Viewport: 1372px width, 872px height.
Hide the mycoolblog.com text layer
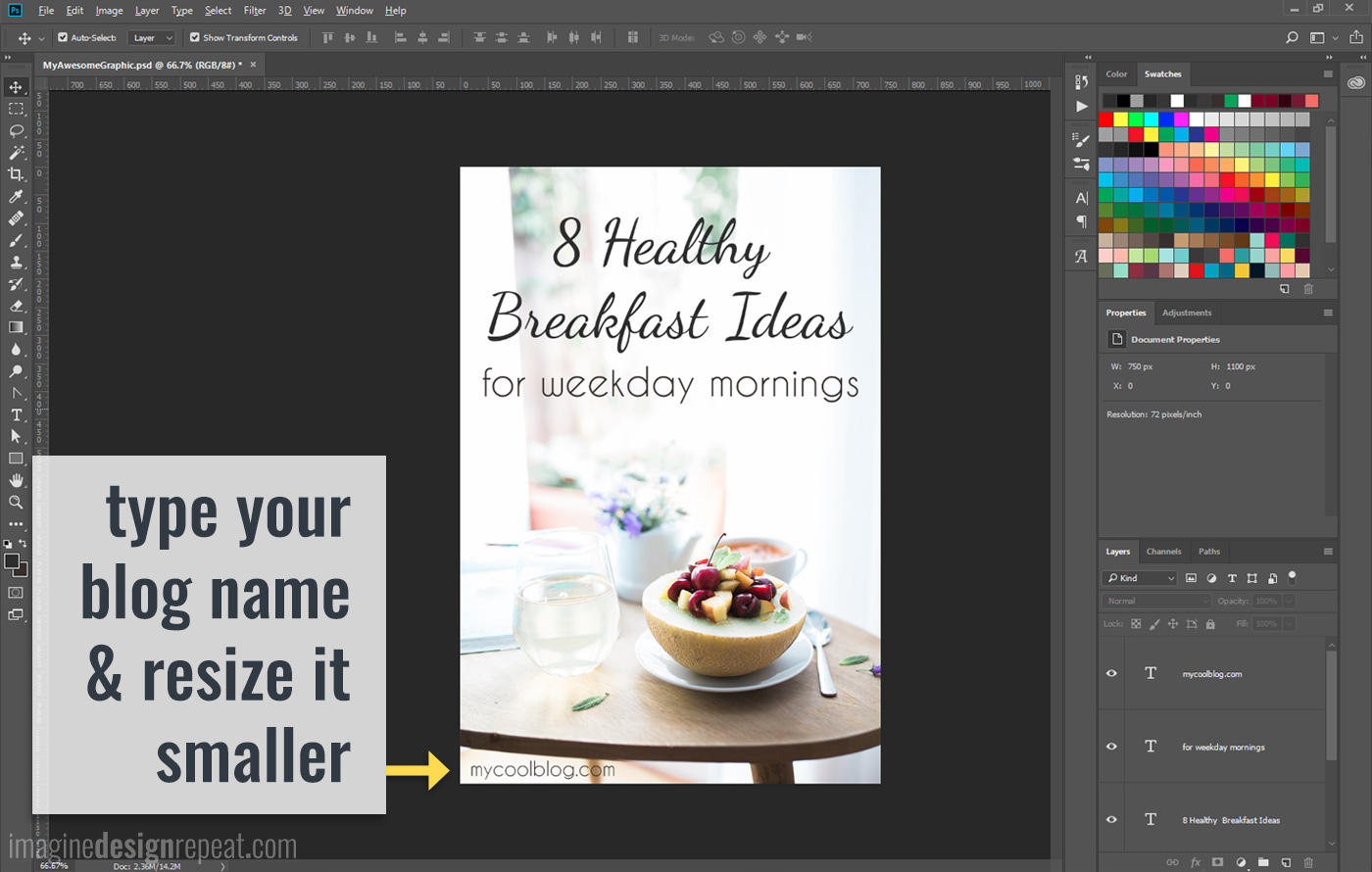pyautogui.click(x=1110, y=673)
